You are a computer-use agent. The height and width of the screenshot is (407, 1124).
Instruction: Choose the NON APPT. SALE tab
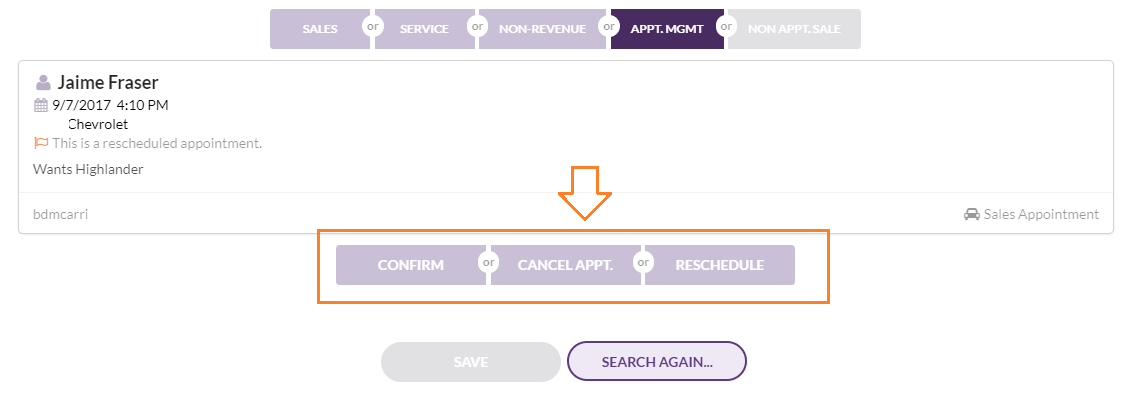[794, 29]
